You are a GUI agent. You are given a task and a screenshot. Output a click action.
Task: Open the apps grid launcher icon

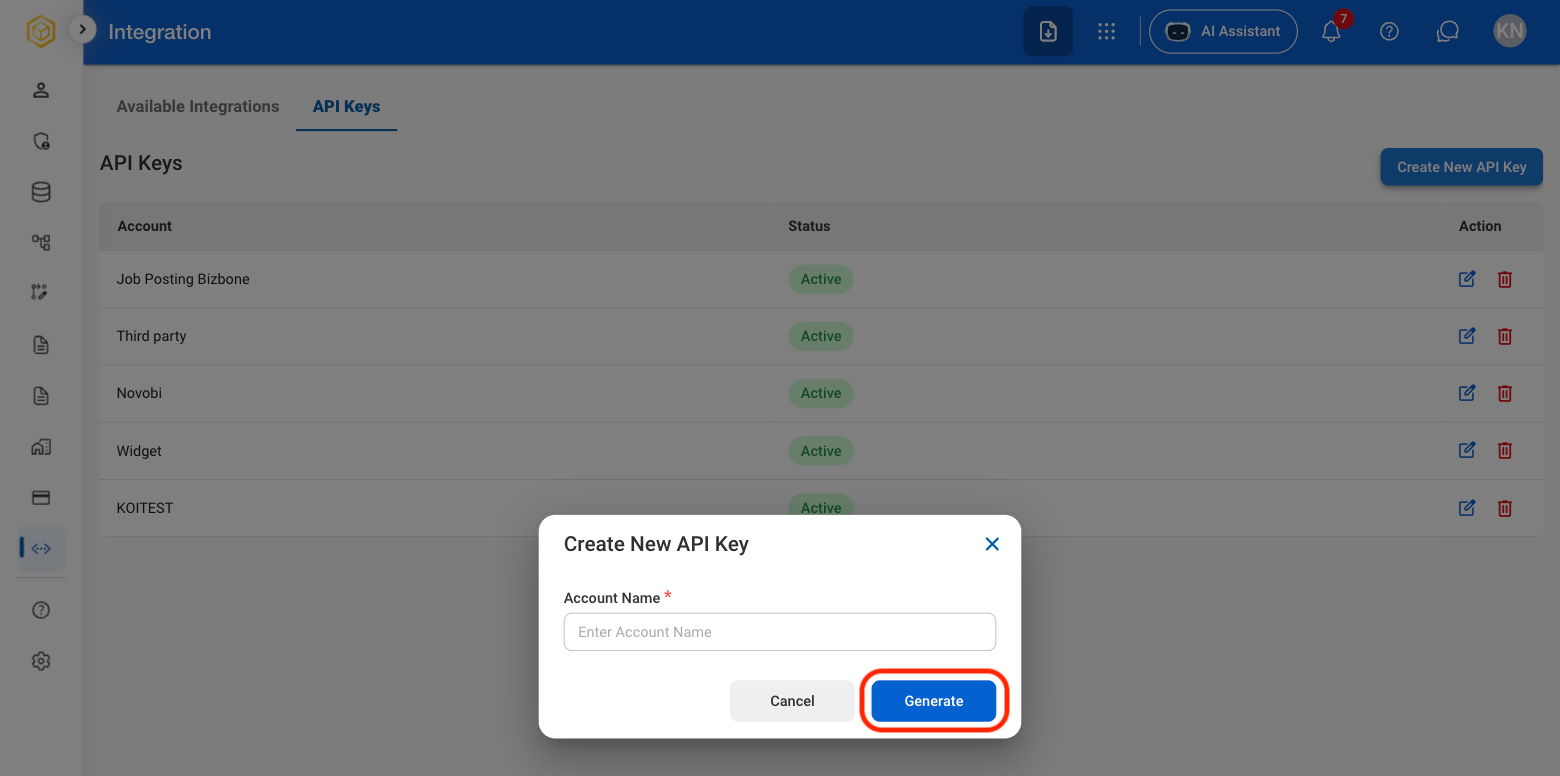(1106, 31)
